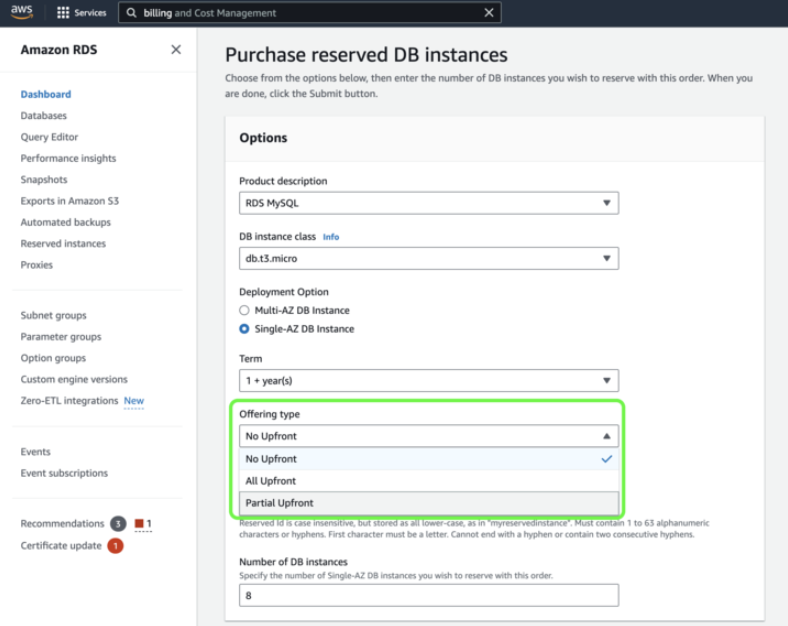Image resolution: width=788 pixels, height=626 pixels.
Task: Go to Snapshots in sidebar
Action: pyautogui.click(x=44, y=180)
